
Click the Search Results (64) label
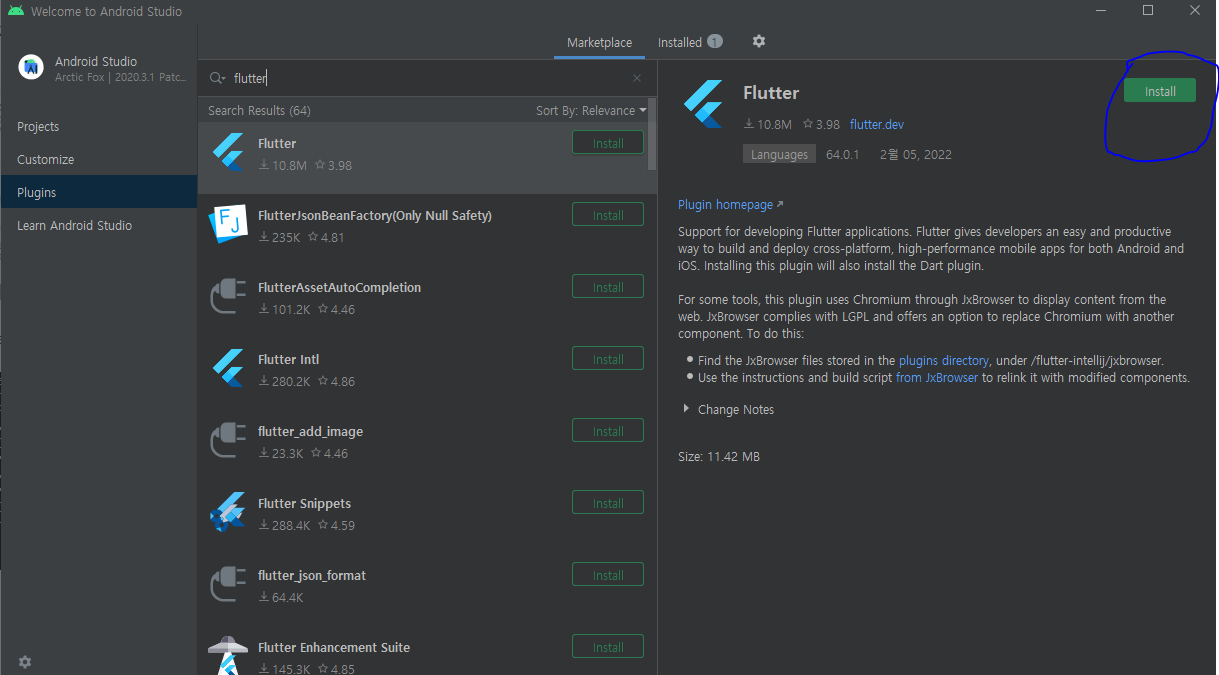point(259,111)
